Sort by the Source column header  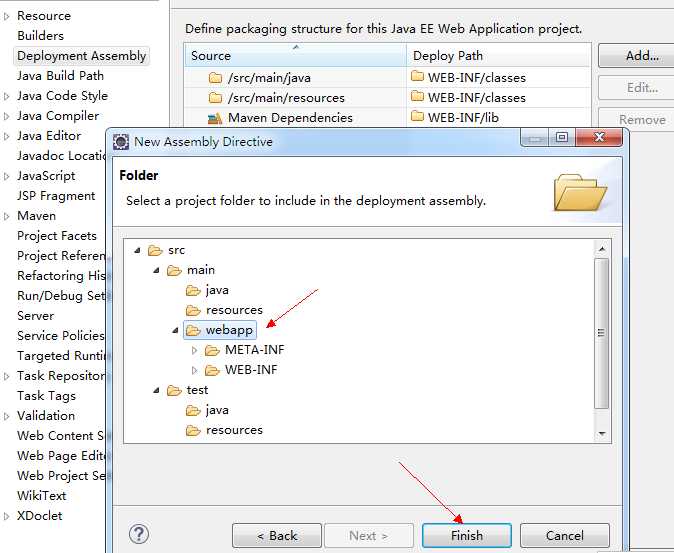pyautogui.click(x=295, y=55)
